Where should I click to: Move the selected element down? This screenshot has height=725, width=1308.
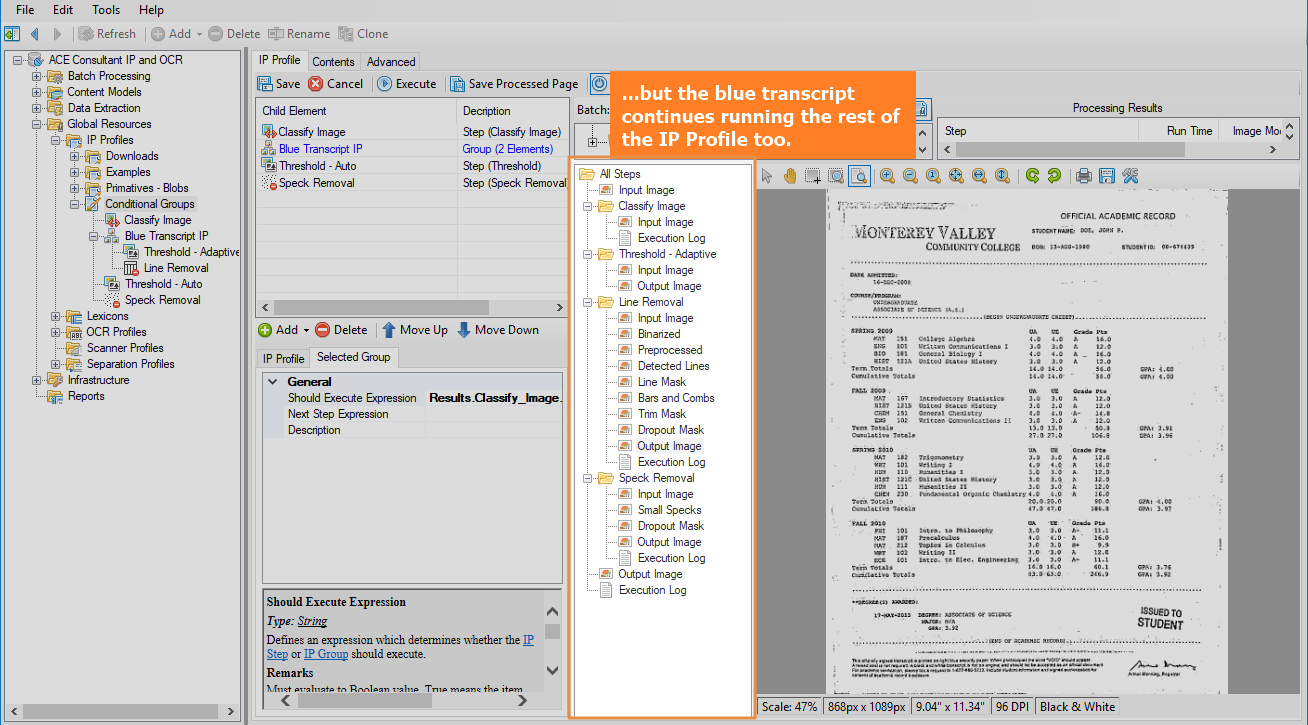[497, 330]
